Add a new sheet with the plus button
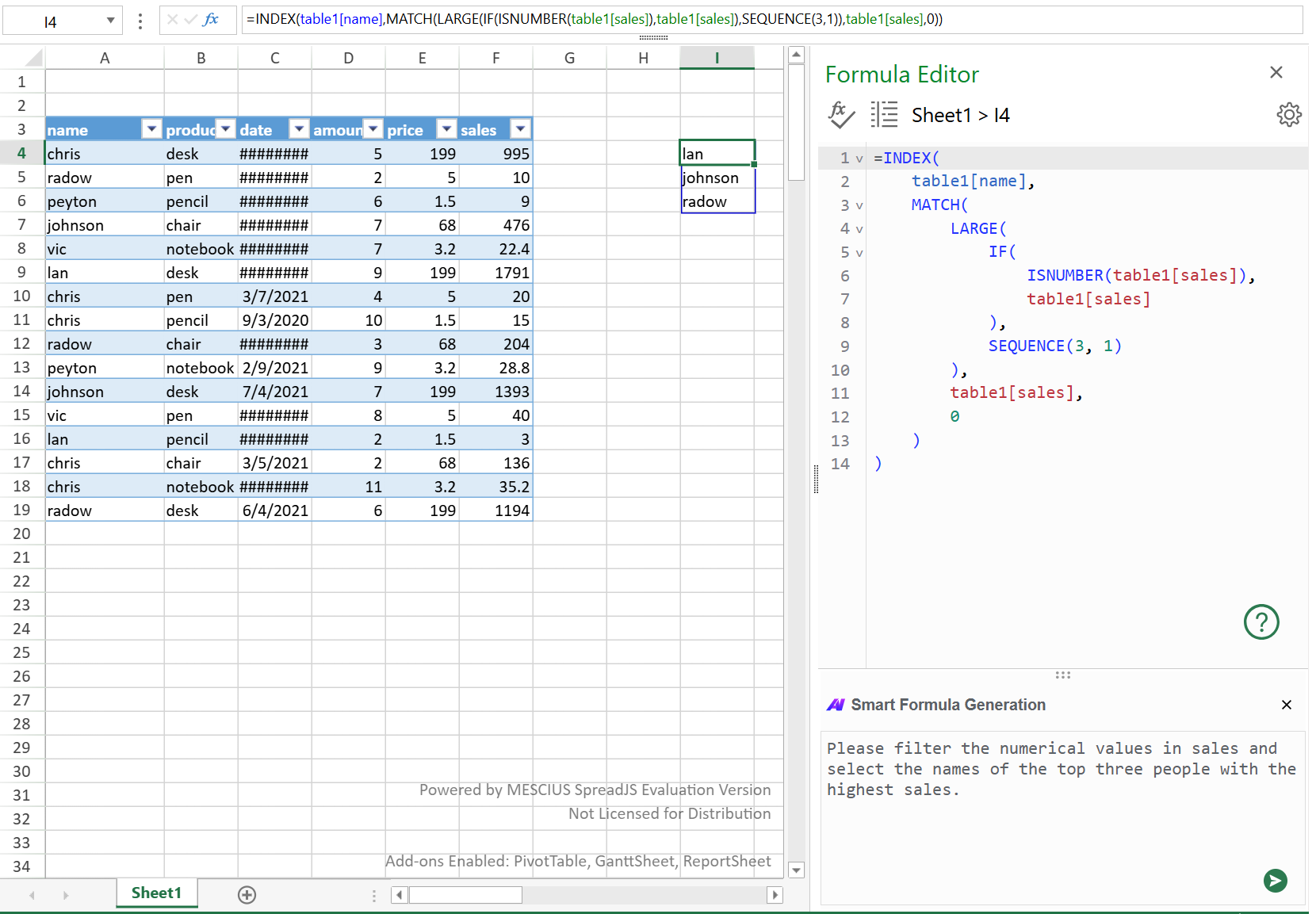Image resolution: width=1316 pixels, height=914 pixels. coord(247,894)
